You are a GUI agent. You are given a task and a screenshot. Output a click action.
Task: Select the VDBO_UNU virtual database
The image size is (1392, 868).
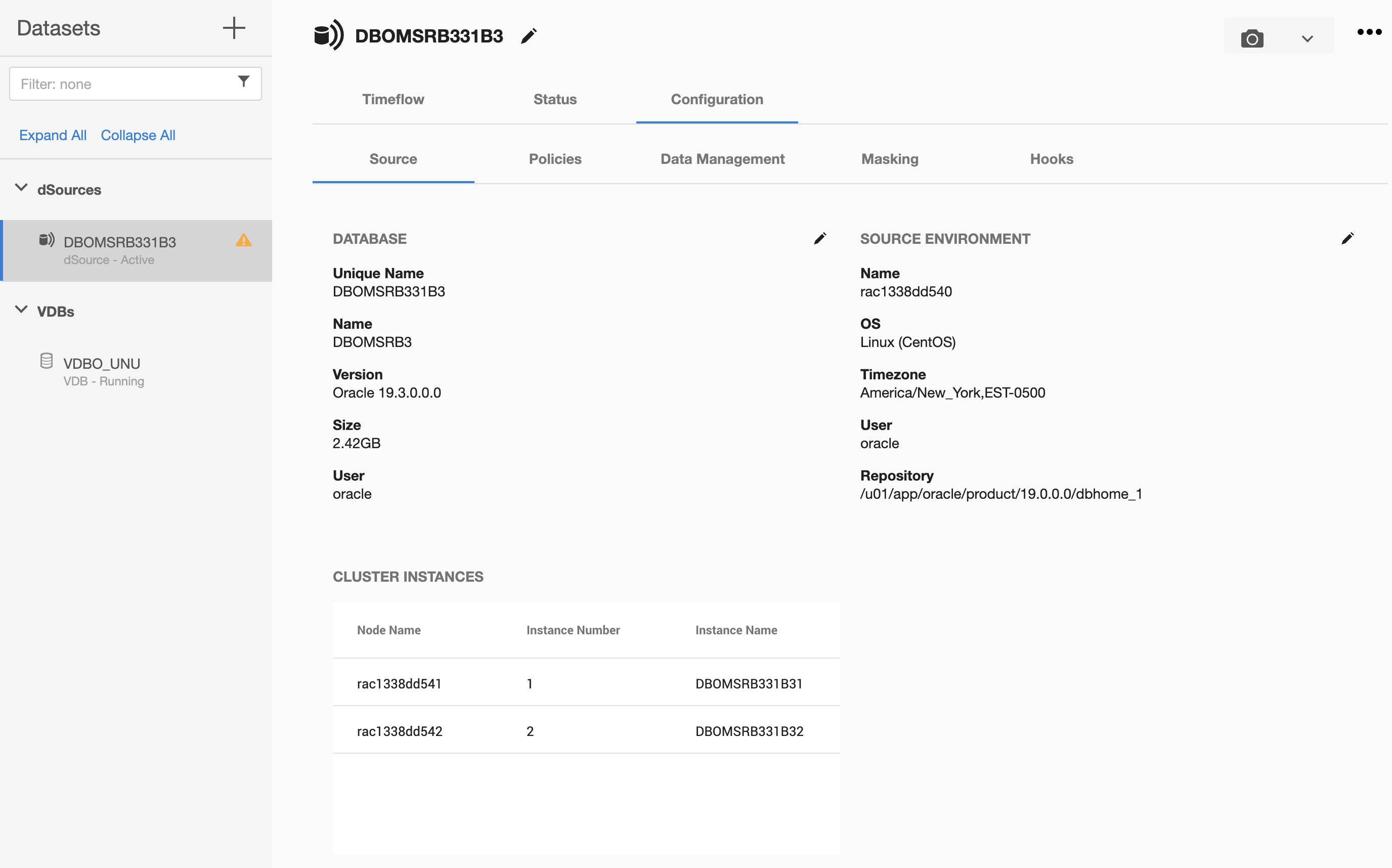coord(102,370)
